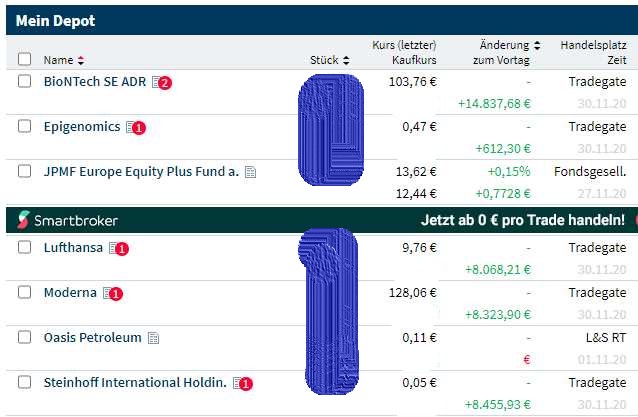Open the Epigenomics stock details link
Image resolution: width=638 pixels, height=417 pixels.
coord(82,127)
